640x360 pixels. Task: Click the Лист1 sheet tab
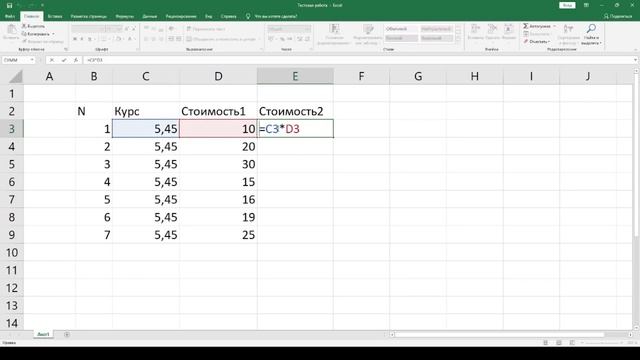pyautogui.click(x=43, y=334)
